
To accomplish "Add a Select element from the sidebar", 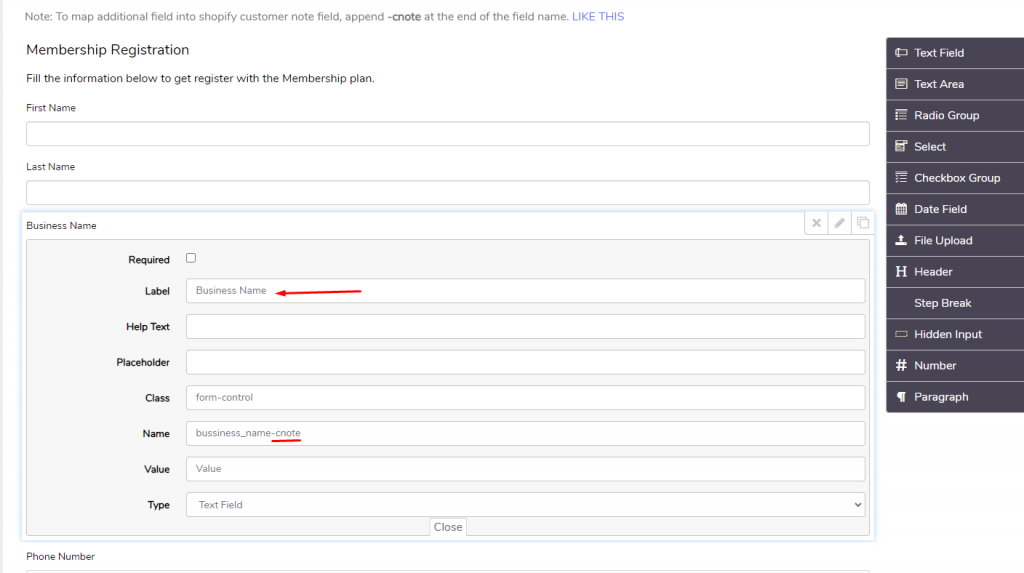I will point(955,147).
